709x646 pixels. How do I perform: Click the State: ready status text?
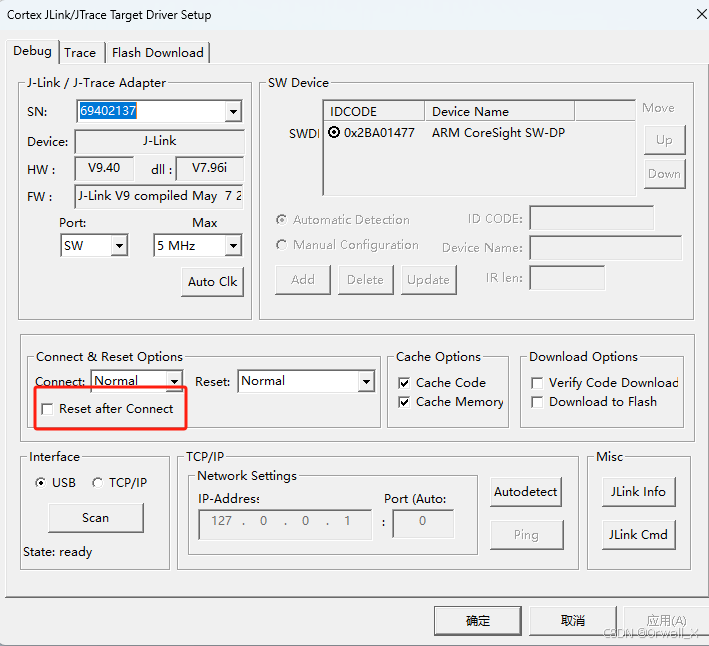(57, 552)
